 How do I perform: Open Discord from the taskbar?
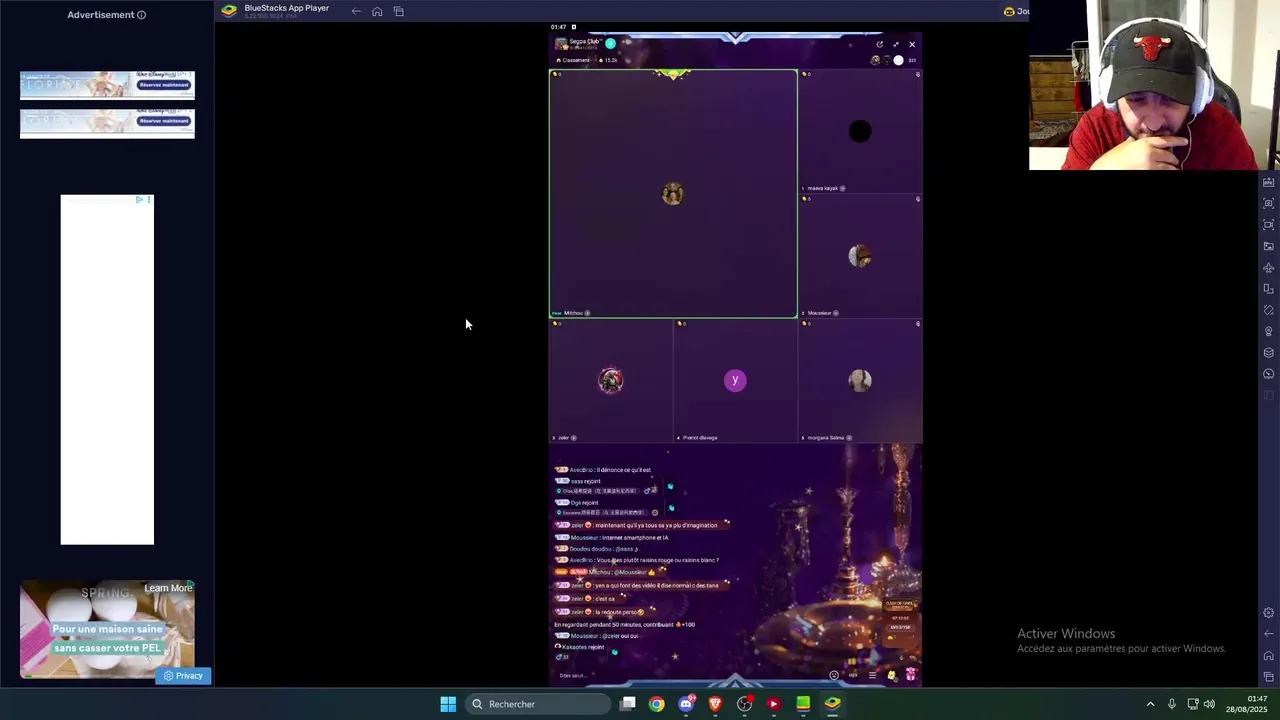click(x=686, y=704)
